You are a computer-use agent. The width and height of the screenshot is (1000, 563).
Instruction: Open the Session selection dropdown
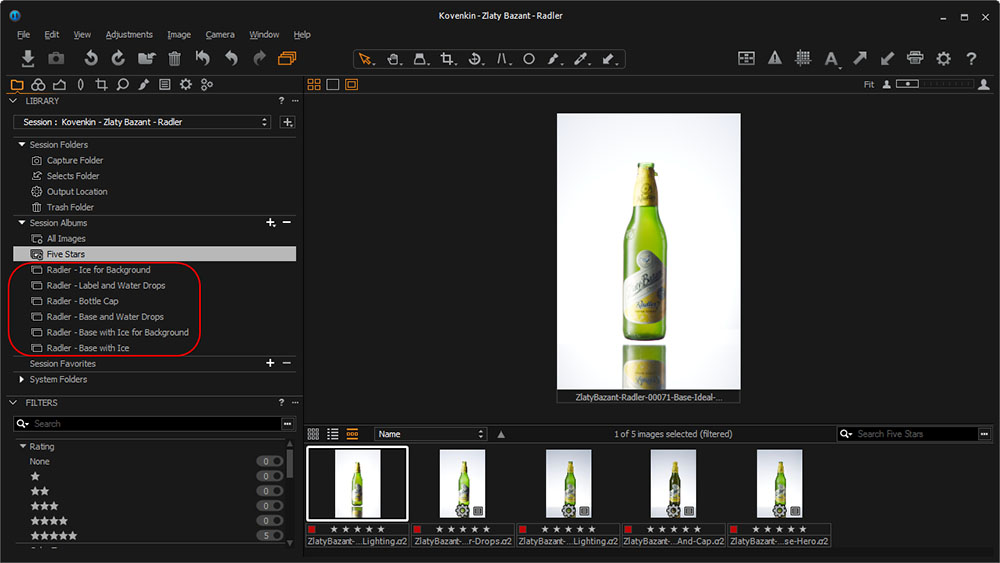click(x=142, y=122)
